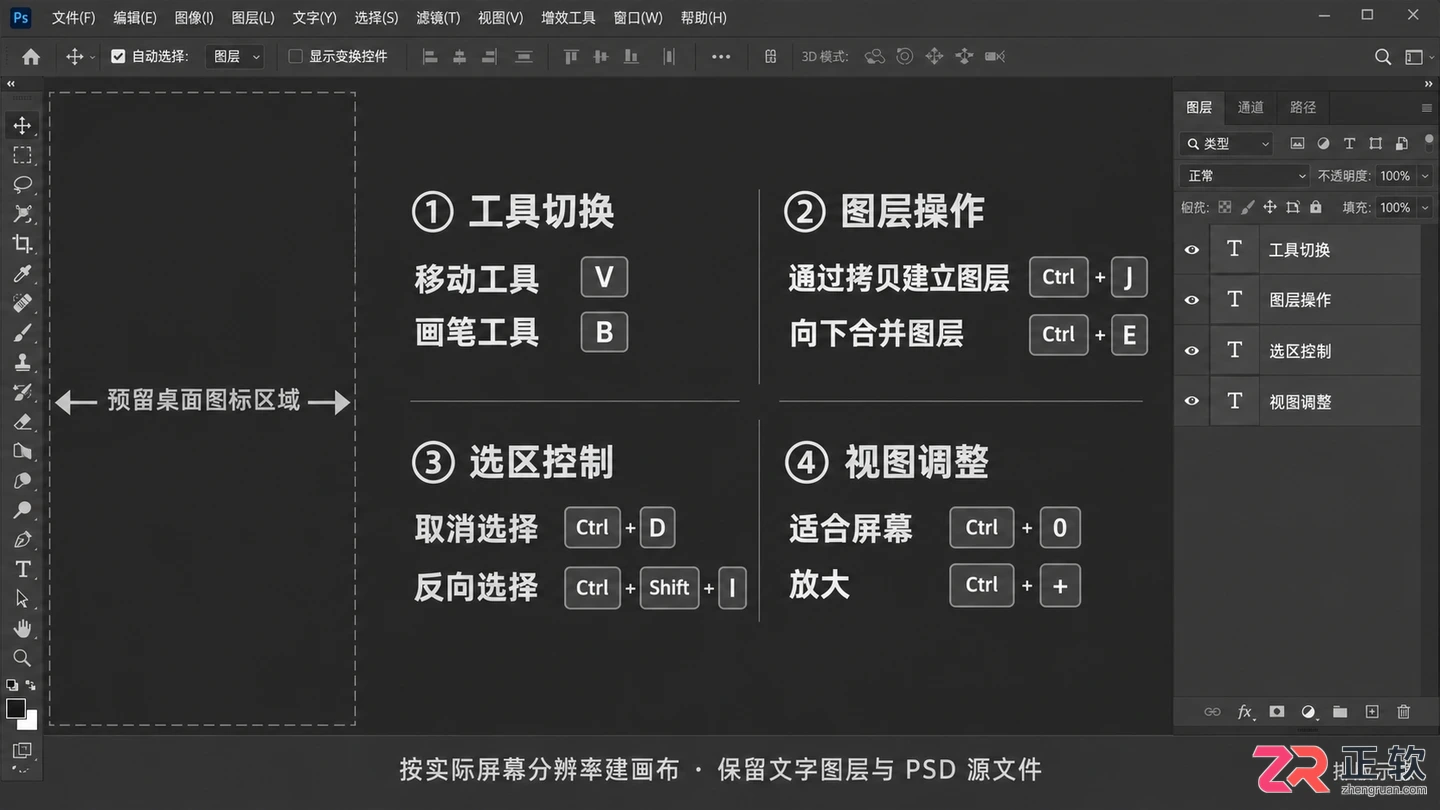Click the foreground color swatch
The image size is (1440, 810).
[x=16, y=709]
